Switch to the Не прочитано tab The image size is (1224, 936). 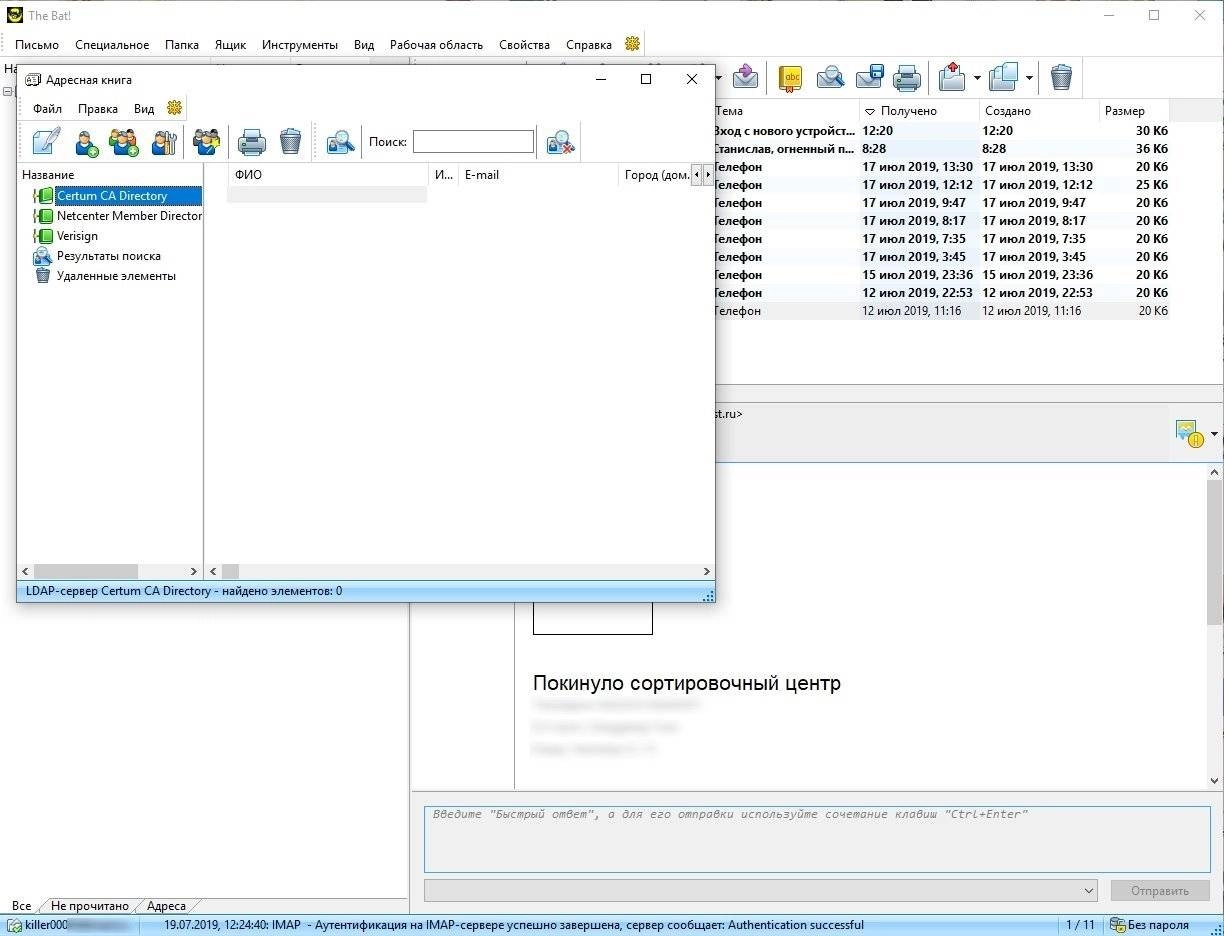click(x=90, y=906)
